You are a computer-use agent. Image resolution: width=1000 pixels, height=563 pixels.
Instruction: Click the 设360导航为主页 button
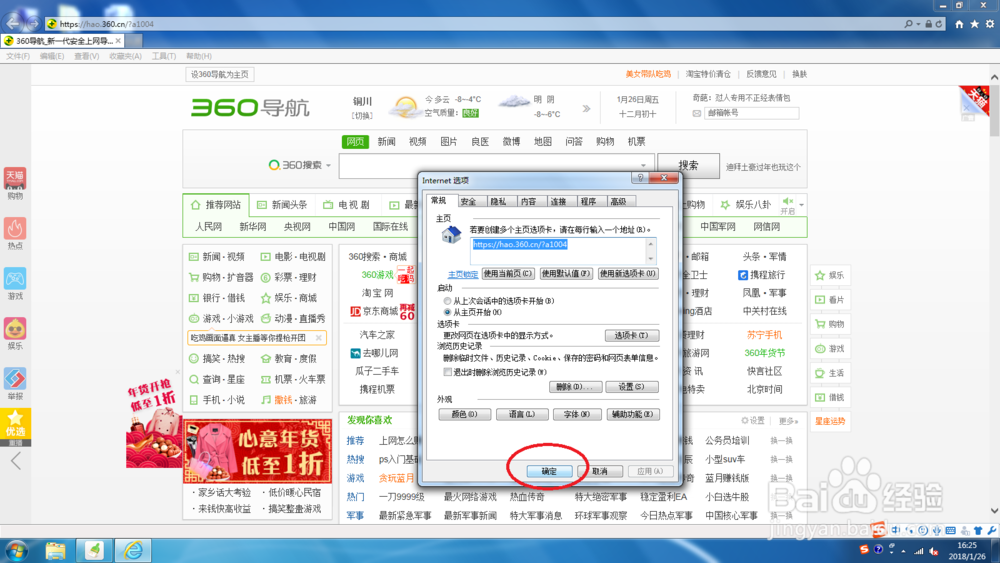coord(220,75)
